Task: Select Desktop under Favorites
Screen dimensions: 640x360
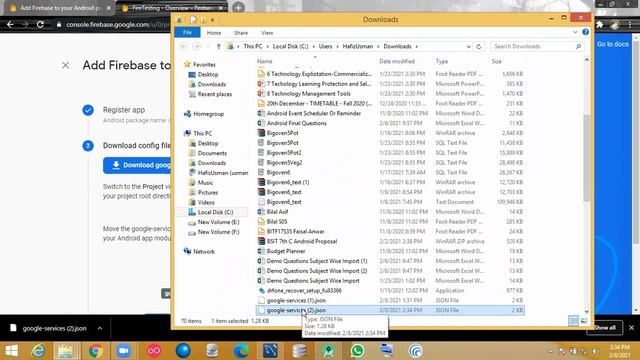Action: [204, 75]
